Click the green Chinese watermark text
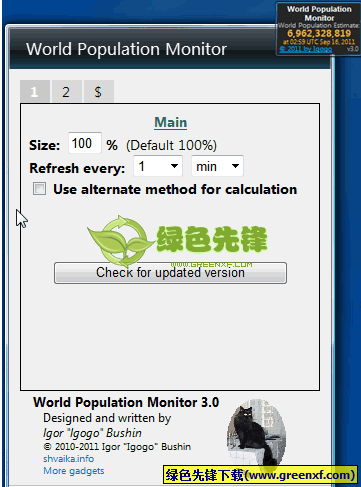Image resolution: width=361 pixels, height=487 pixels. pos(212,239)
